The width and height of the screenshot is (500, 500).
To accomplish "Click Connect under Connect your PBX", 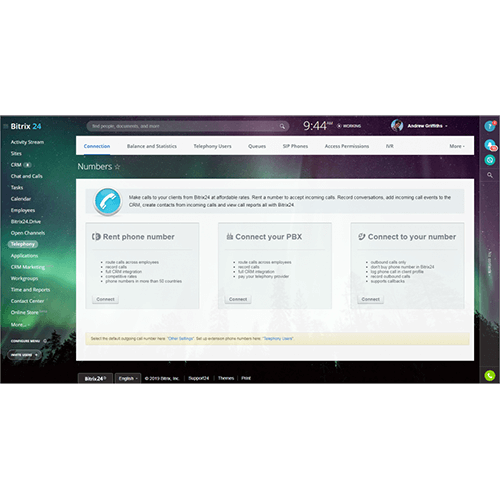I will (x=238, y=299).
